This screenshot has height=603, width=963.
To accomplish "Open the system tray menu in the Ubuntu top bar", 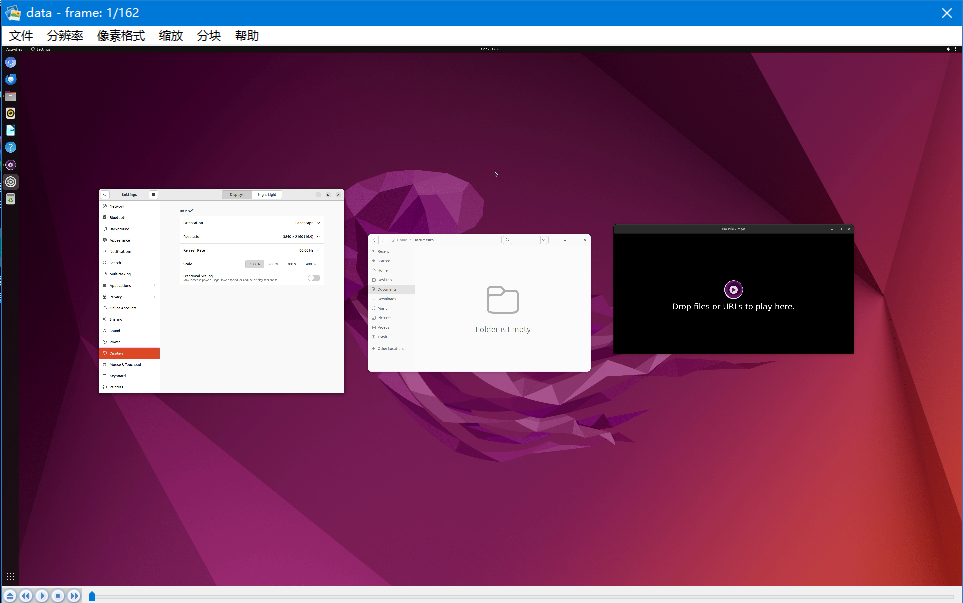I will click(951, 49).
